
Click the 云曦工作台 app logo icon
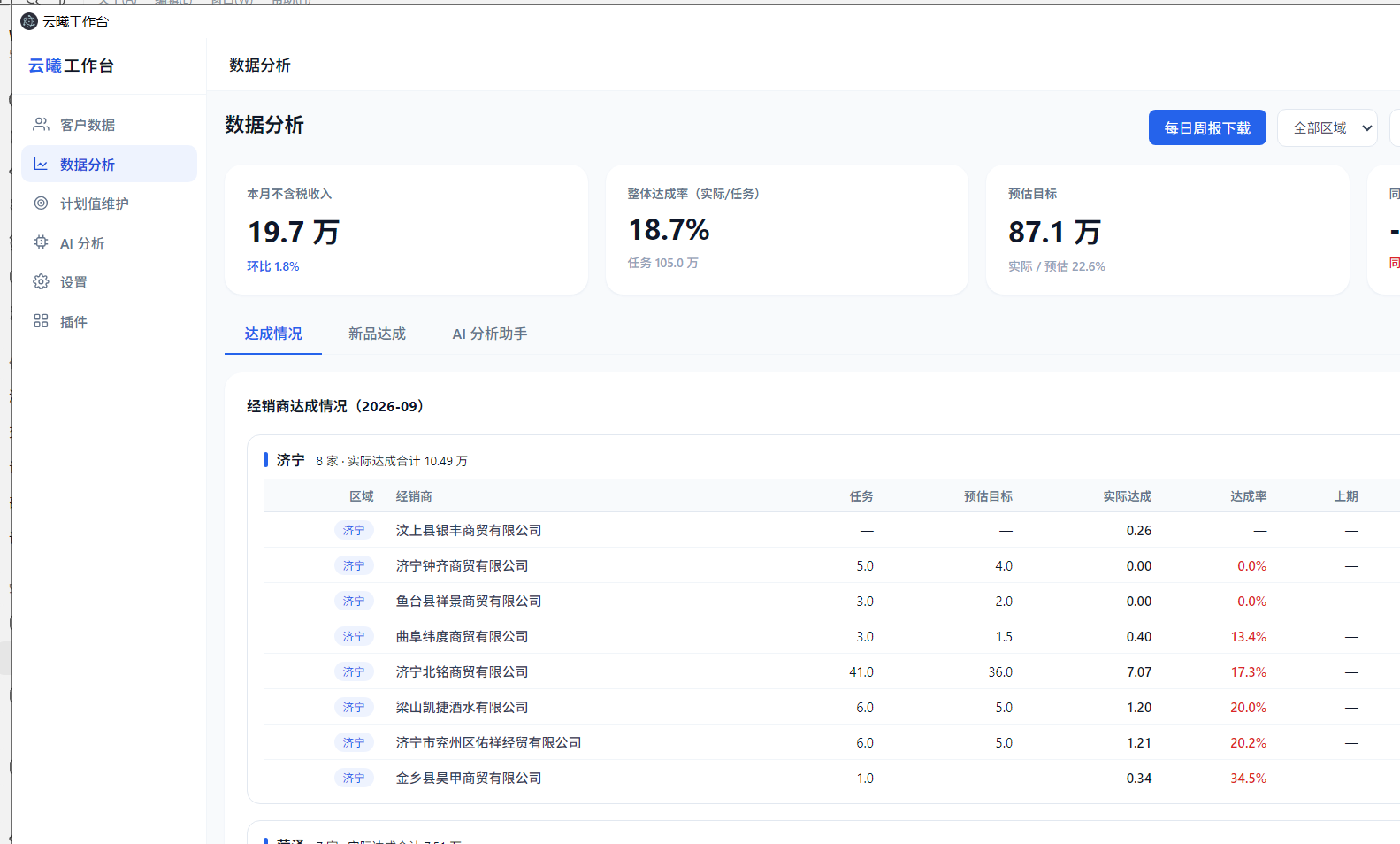click(x=29, y=21)
